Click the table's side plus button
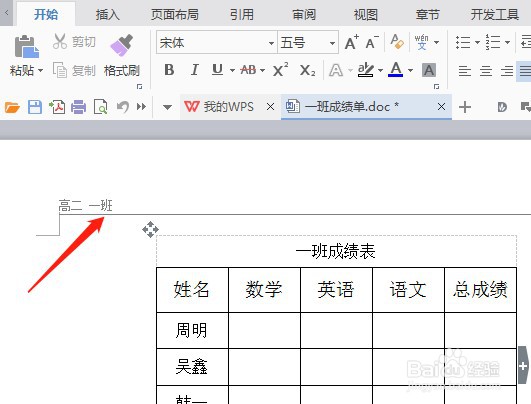 [x=523, y=365]
